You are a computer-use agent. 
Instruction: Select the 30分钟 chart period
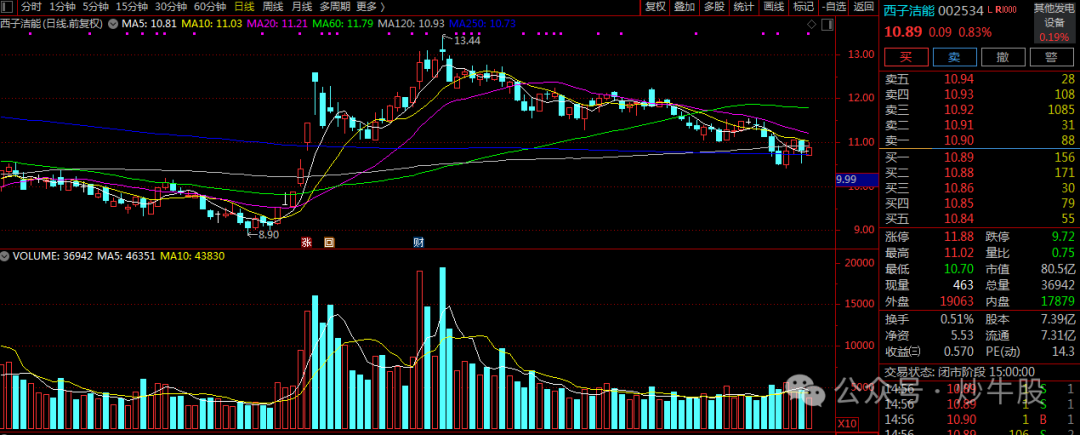click(x=171, y=7)
